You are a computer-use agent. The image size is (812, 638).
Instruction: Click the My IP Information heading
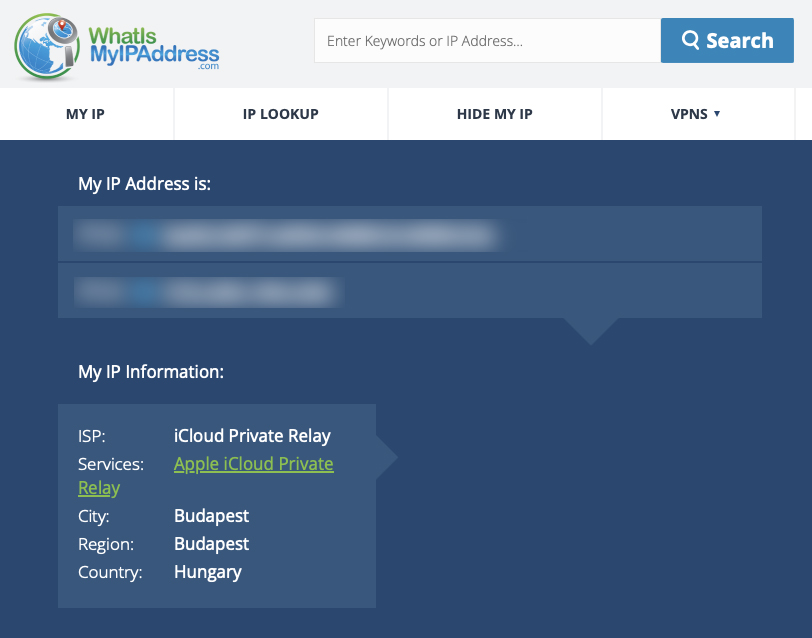point(151,371)
